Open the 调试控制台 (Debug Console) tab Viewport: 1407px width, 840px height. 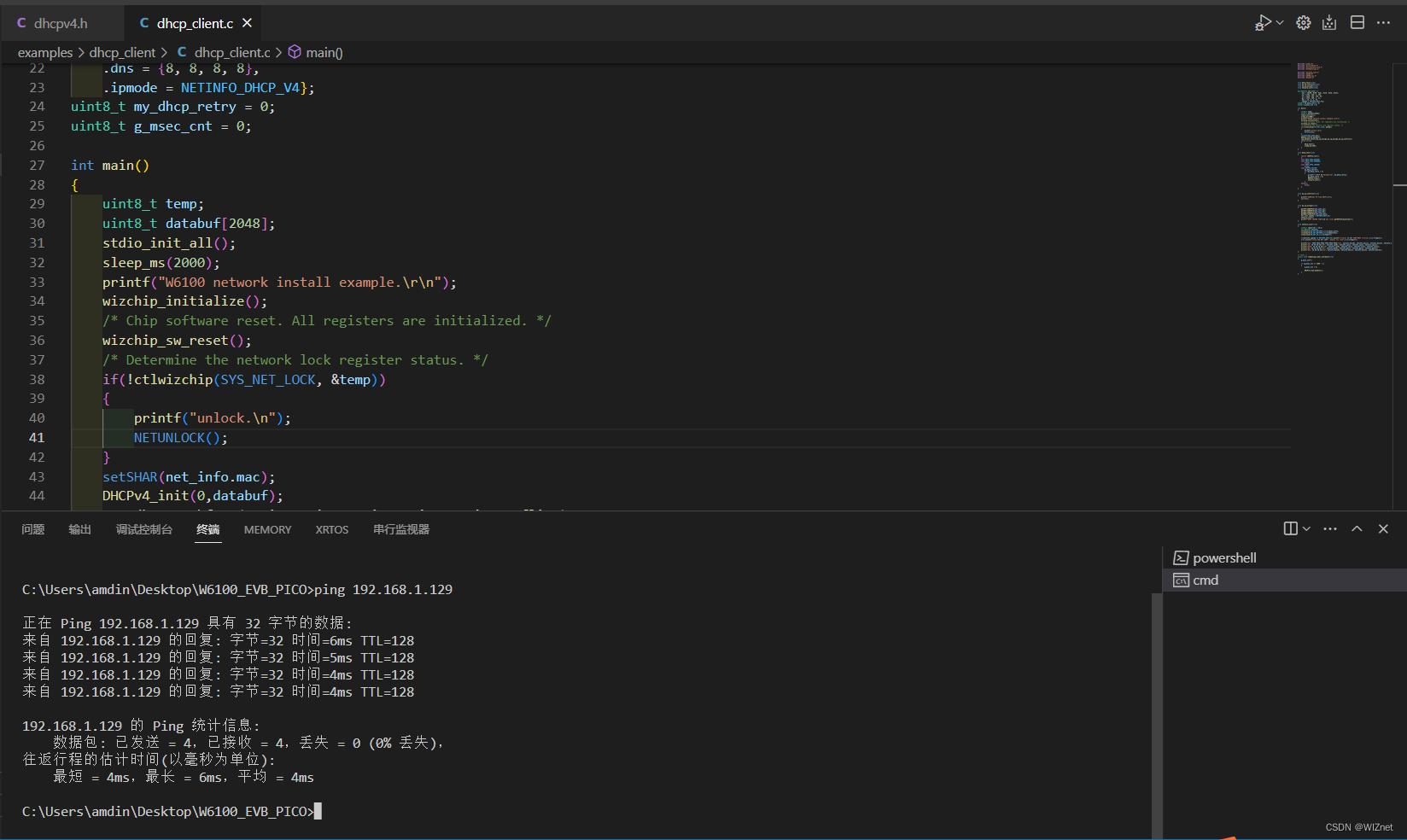(144, 529)
